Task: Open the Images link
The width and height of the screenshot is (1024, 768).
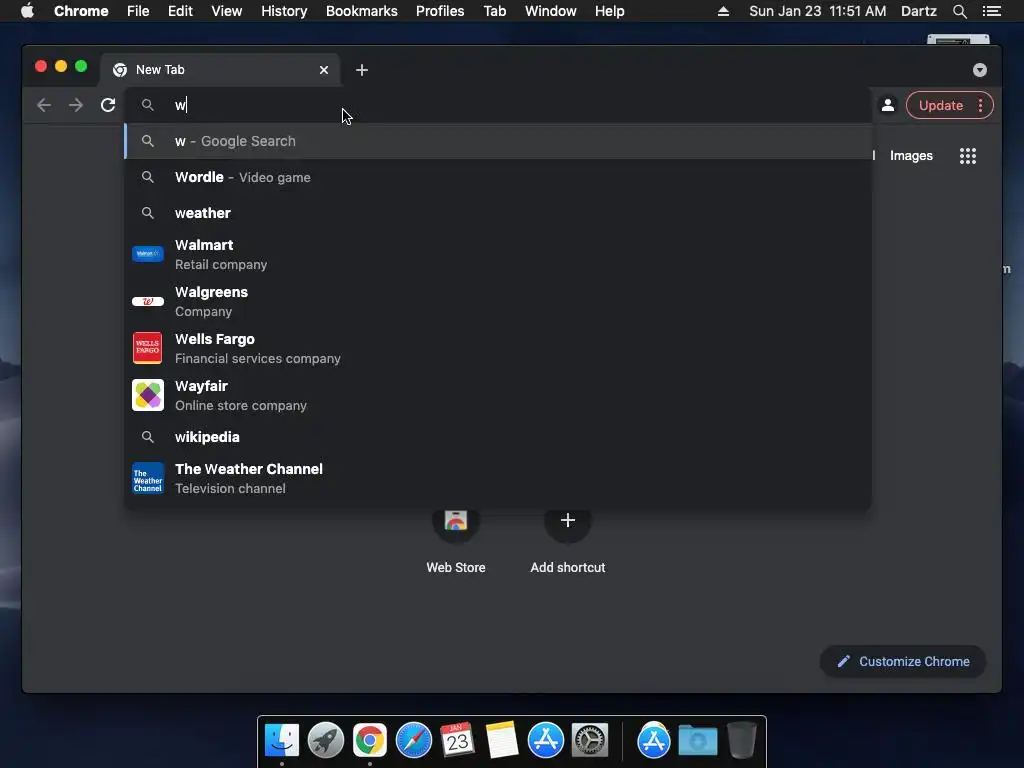Action: (x=911, y=156)
